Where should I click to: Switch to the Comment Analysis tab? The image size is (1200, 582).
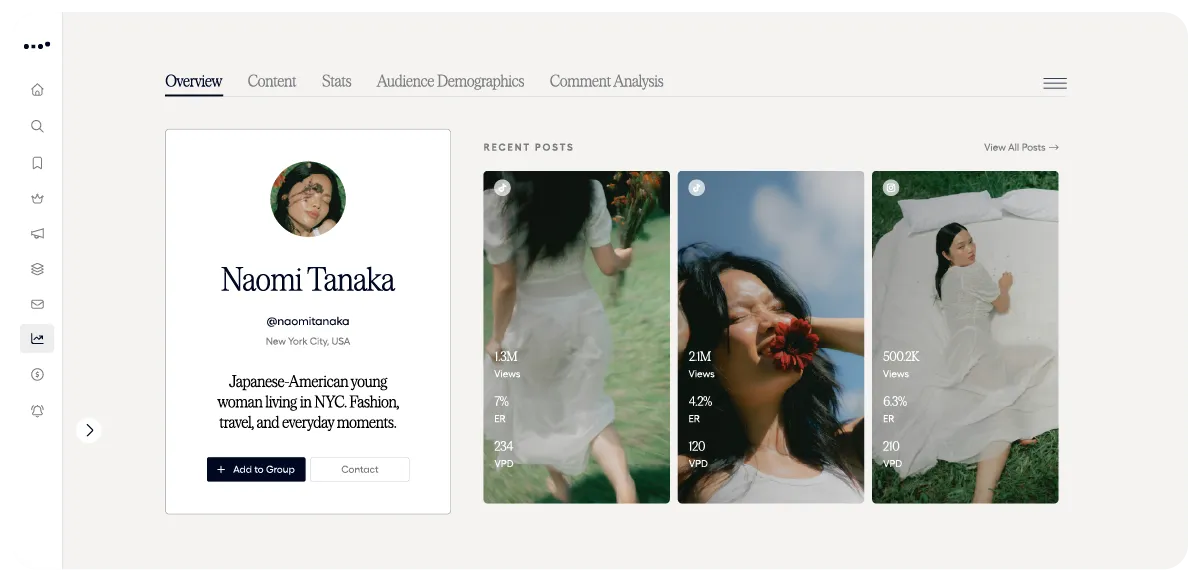tap(606, 82)
